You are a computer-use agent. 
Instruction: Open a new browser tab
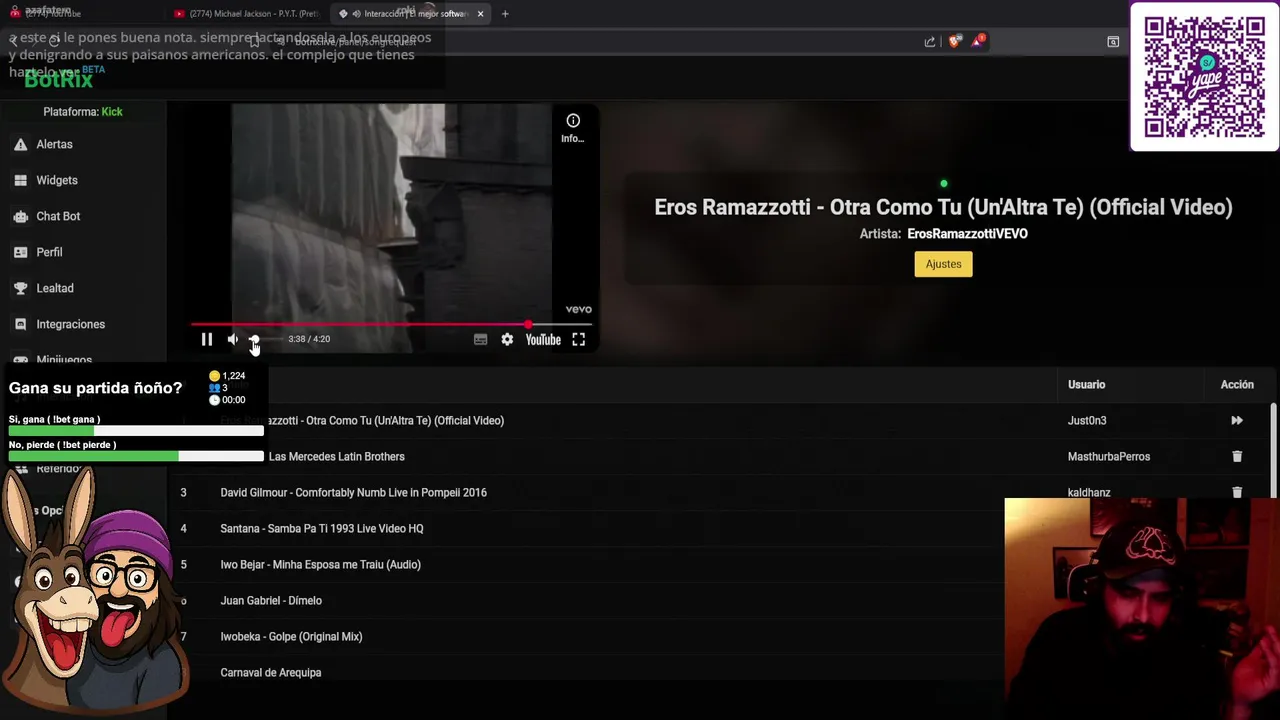pos(505,14)
